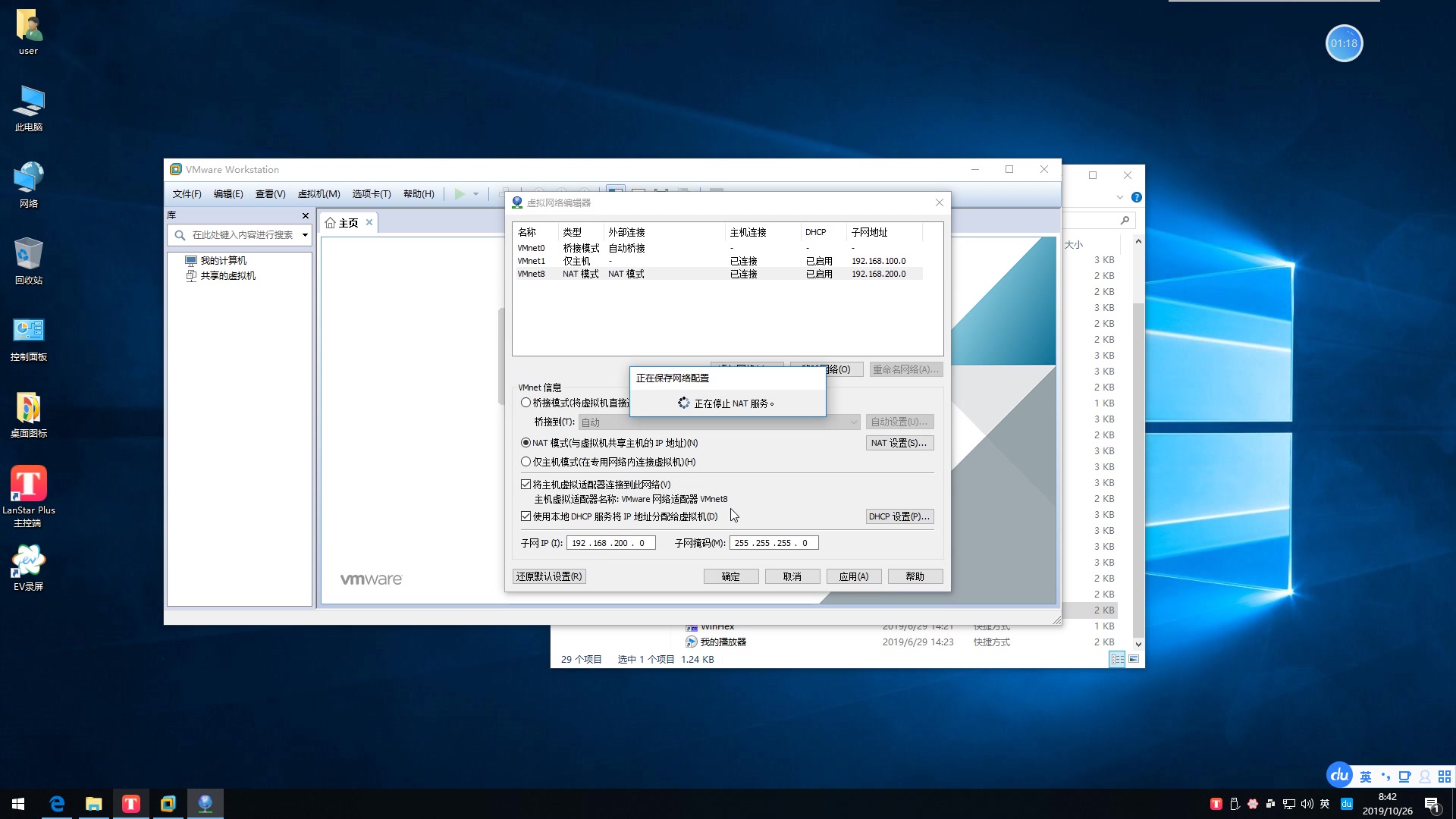Viewport: 1456px width, 819px height.
Task: Open the 桥接到 自动 dropdown
Action: pos(719,422)
